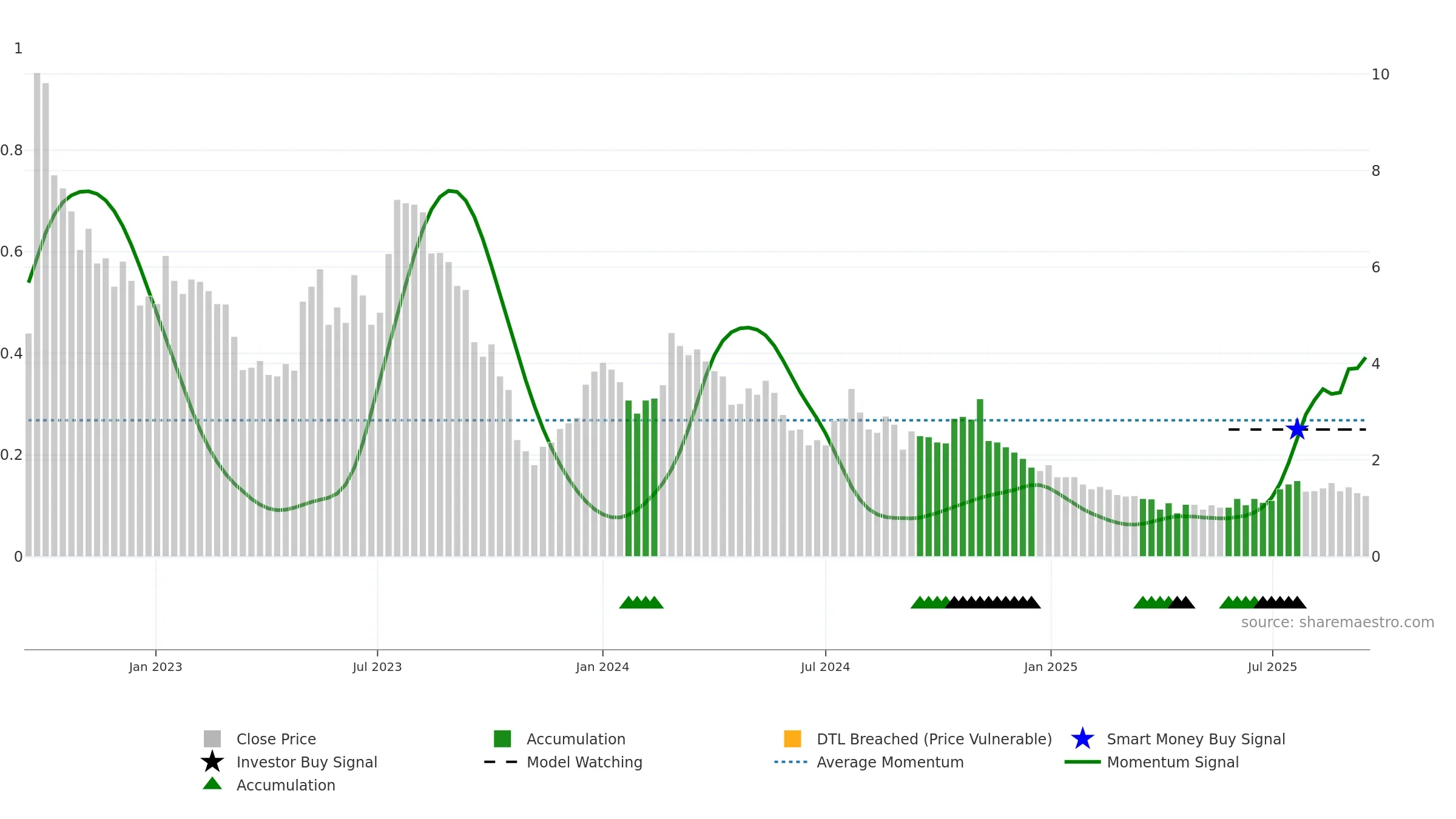Viewport: 1456px width, 819px height.
Task: Click the green Accumulation triangle legend icon
Action: 212,784
